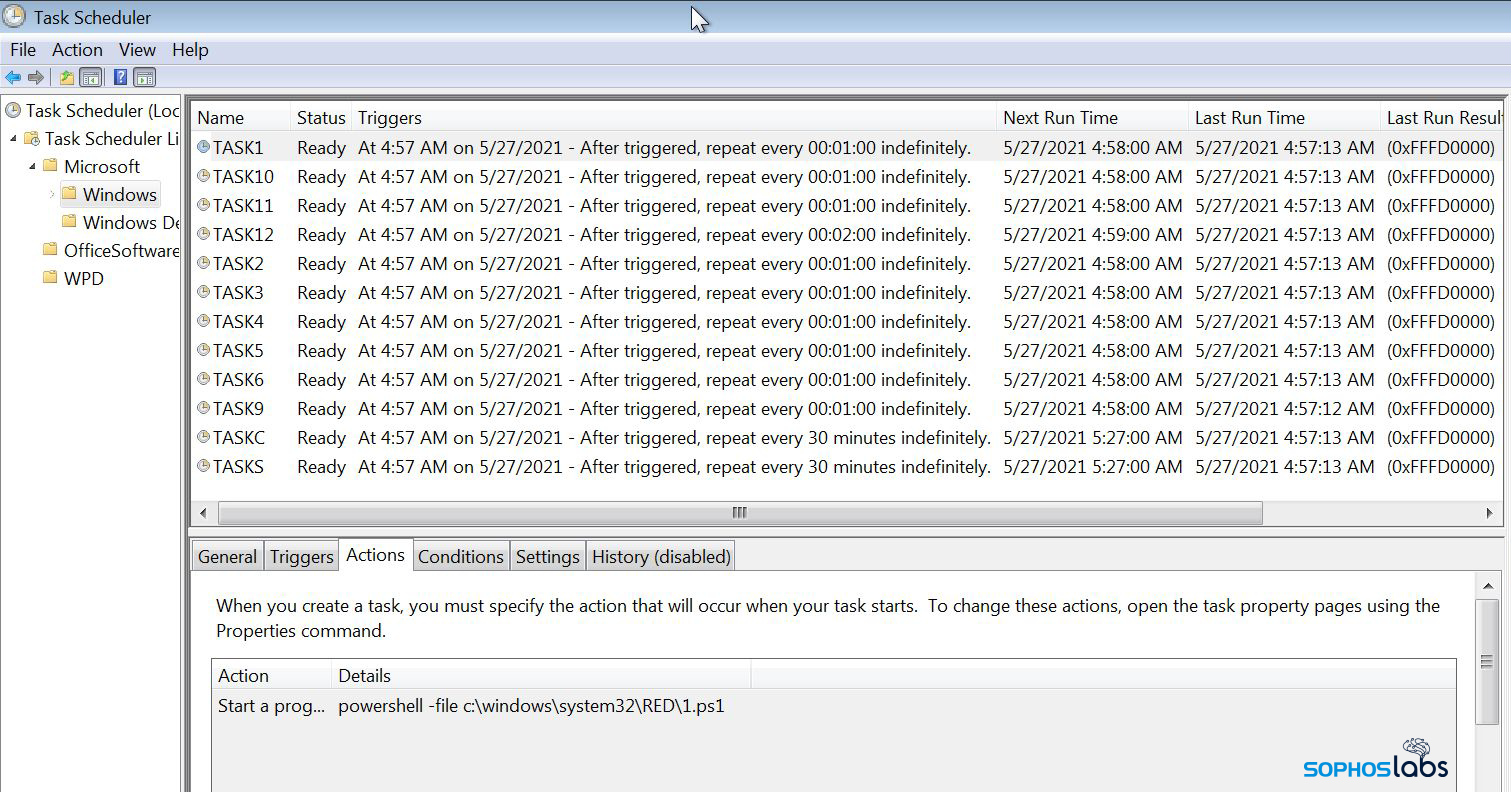
Task: Click the clock icon beside TASK12
Action: (204, 234)
